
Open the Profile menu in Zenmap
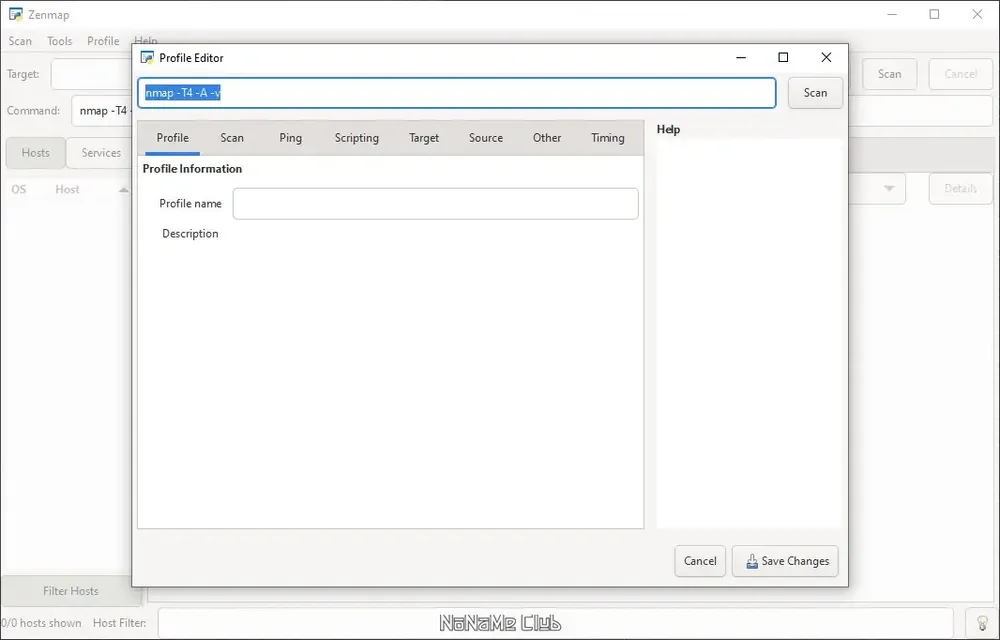(x=103, y=41)
